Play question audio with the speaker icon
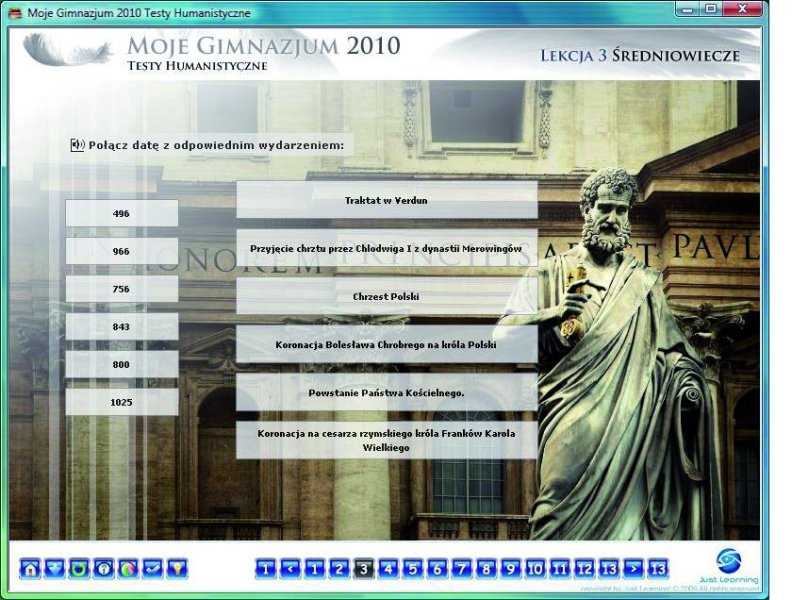The height and width of the screenshot is (600, 792). pos(77,145)
